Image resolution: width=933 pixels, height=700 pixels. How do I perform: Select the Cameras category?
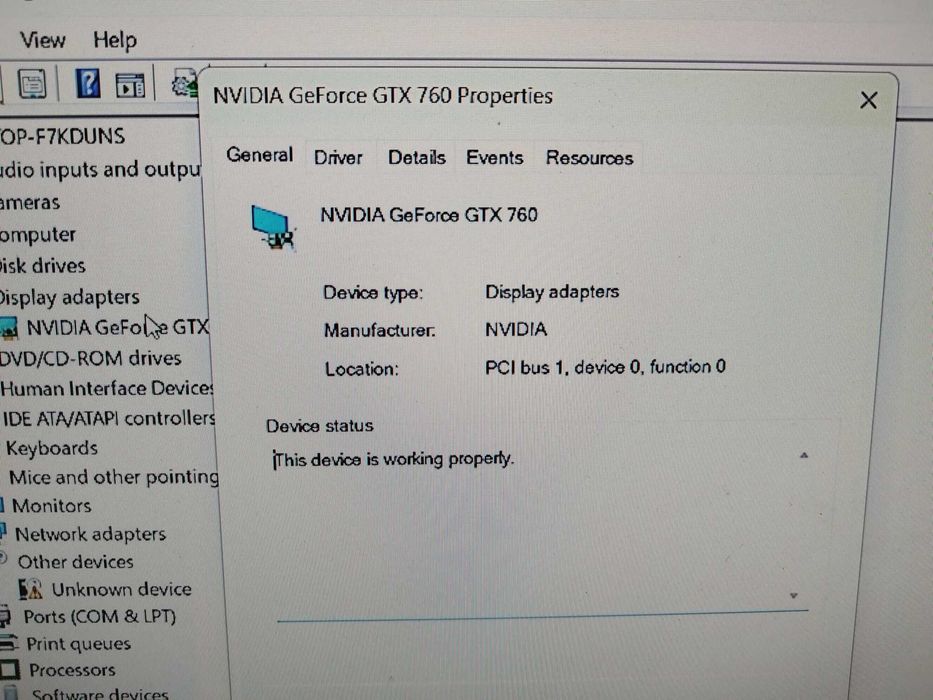(30, 203)
